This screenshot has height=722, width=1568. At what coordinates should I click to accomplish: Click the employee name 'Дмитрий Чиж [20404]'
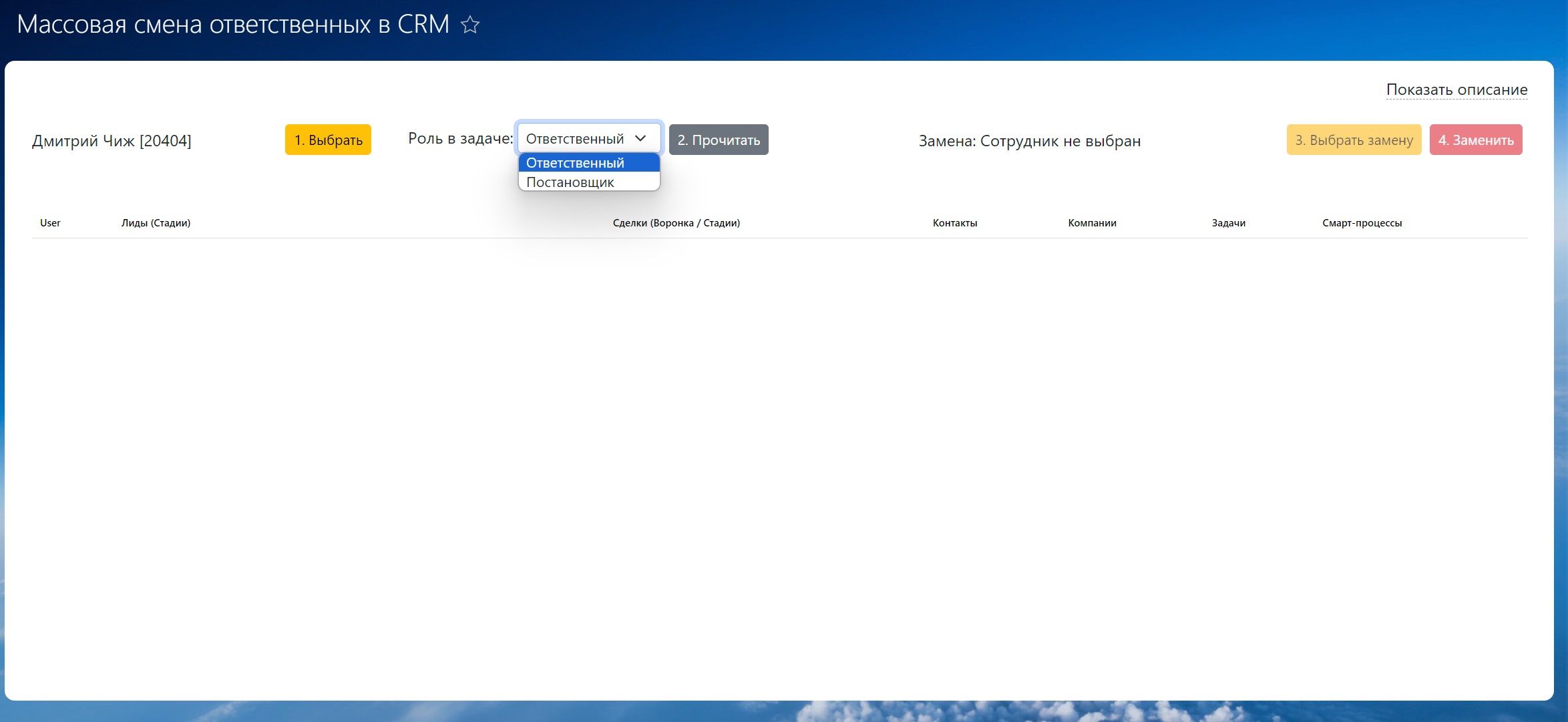coord(112,141)
